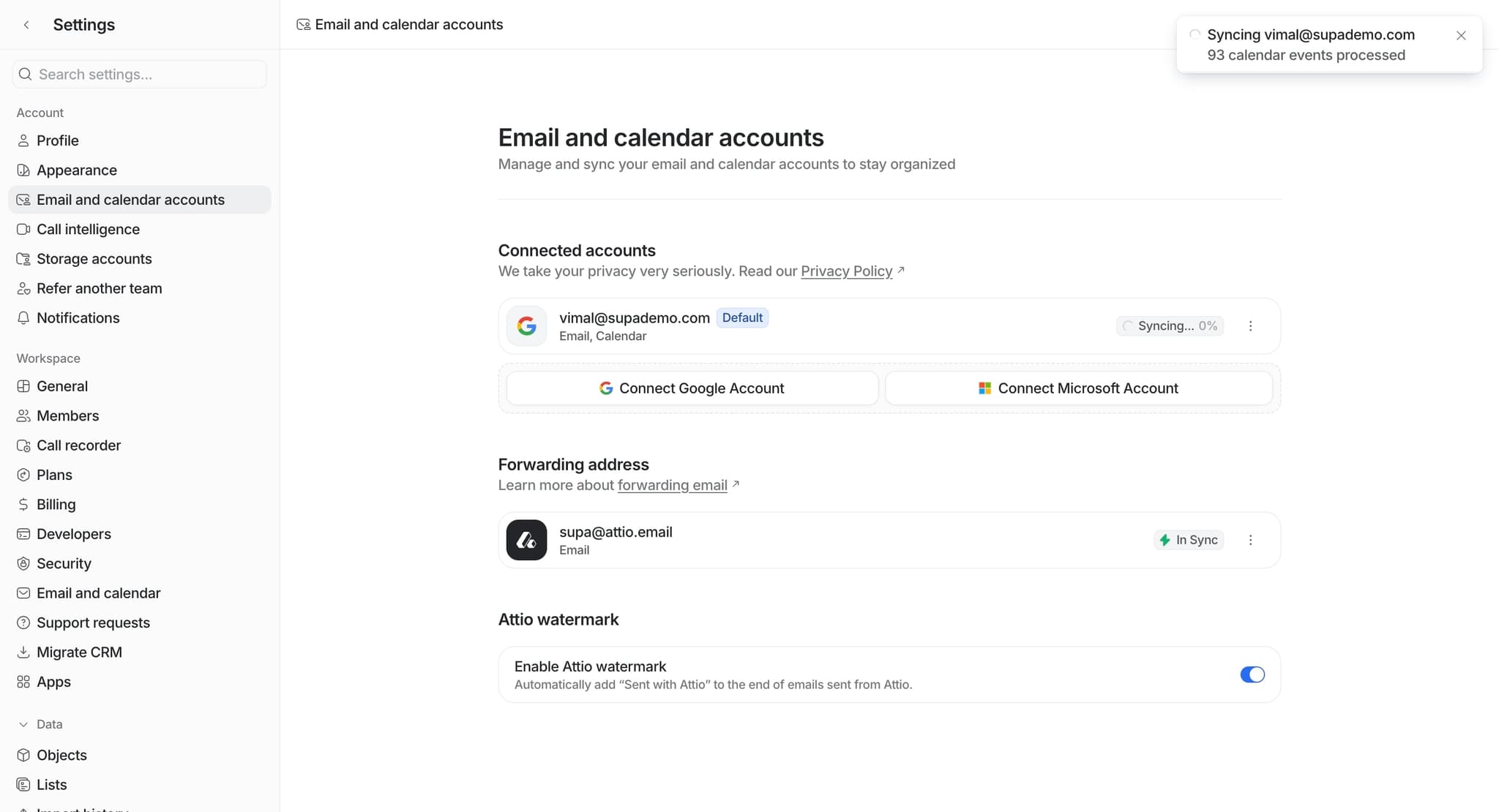The height and width of the screenshot is (812, 1499).
Task: Open the Privacy Policy link
Action: [846, 271]
